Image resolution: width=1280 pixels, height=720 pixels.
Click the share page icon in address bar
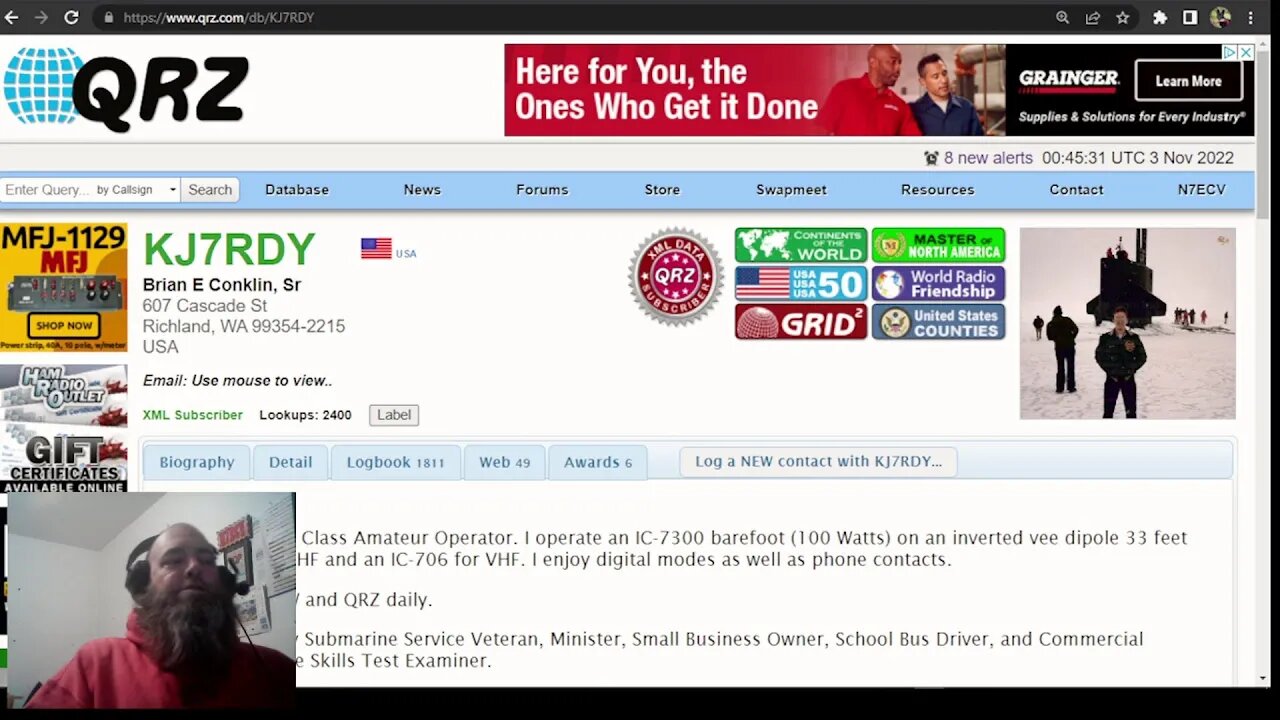(x=1092, y=17)
